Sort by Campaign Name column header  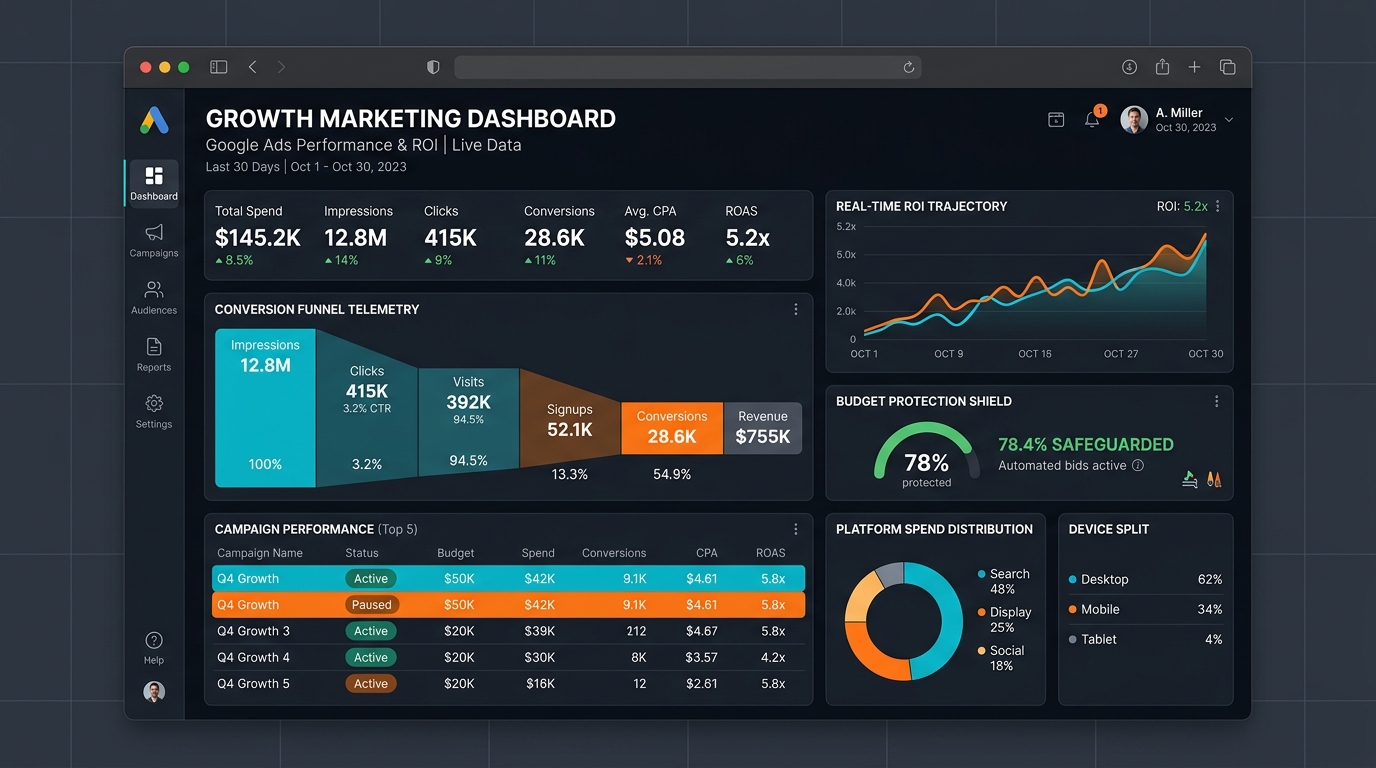[x=260, y=553]
